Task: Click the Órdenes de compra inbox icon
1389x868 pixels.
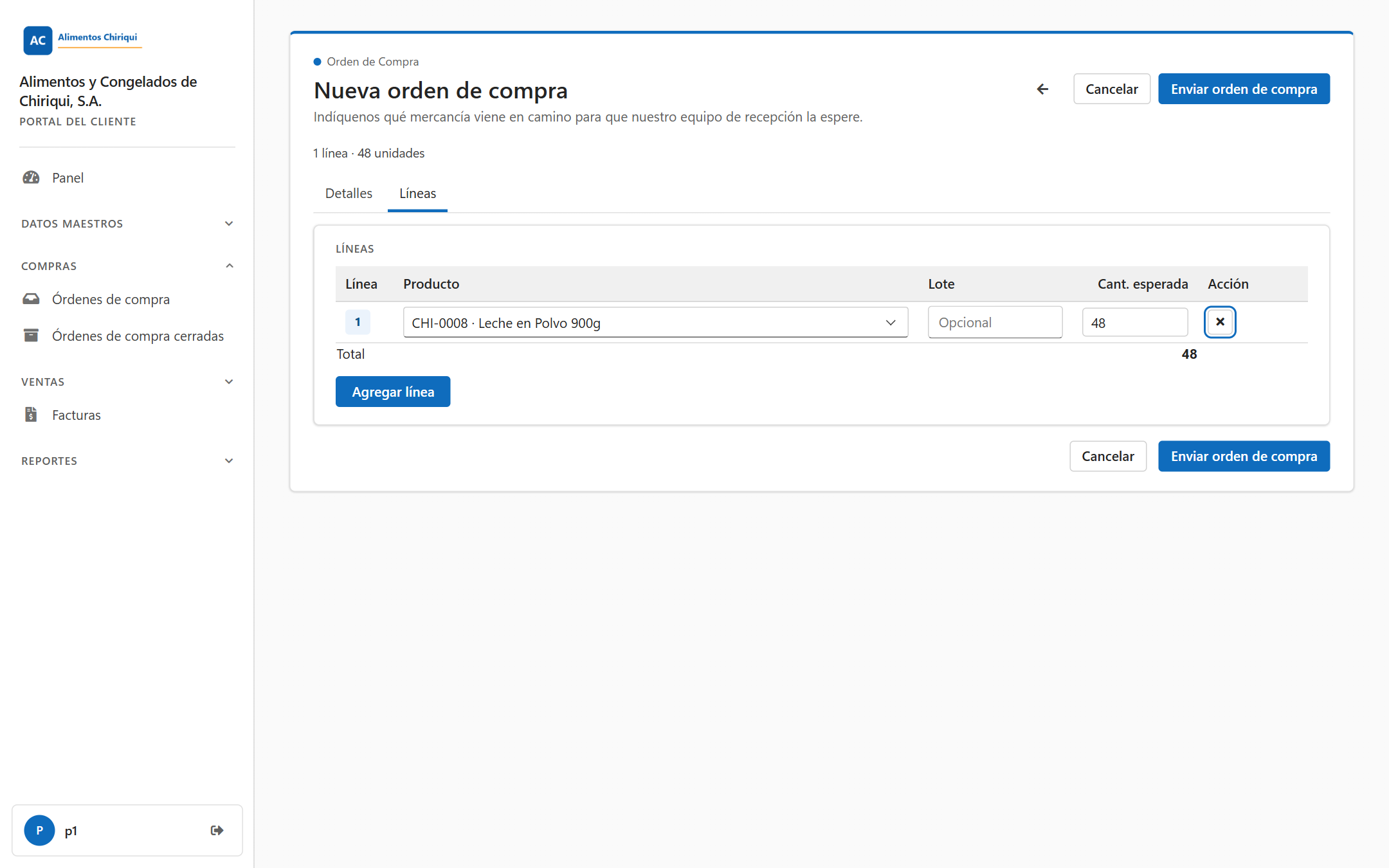Action: pyautogui.click(x=31, y=299)
